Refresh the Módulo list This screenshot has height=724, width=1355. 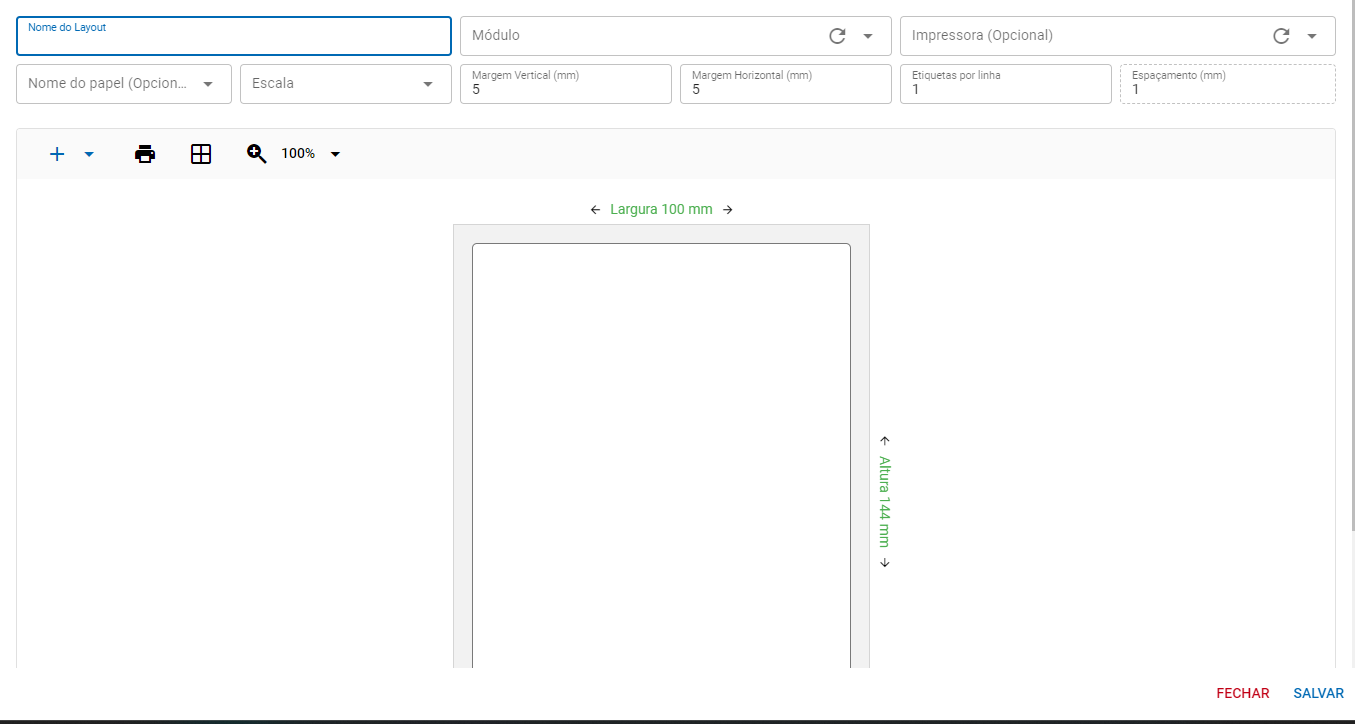[838, 36]
